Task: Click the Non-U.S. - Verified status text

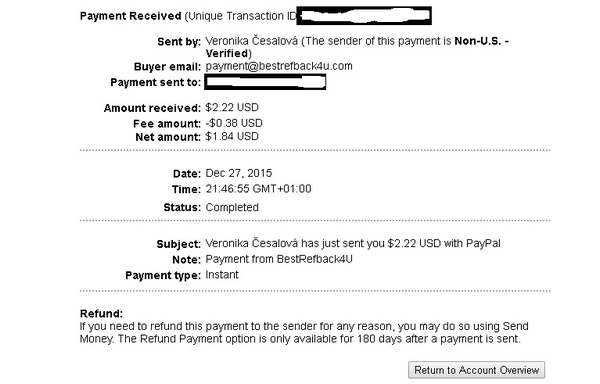Action: (x=357, y=47)
